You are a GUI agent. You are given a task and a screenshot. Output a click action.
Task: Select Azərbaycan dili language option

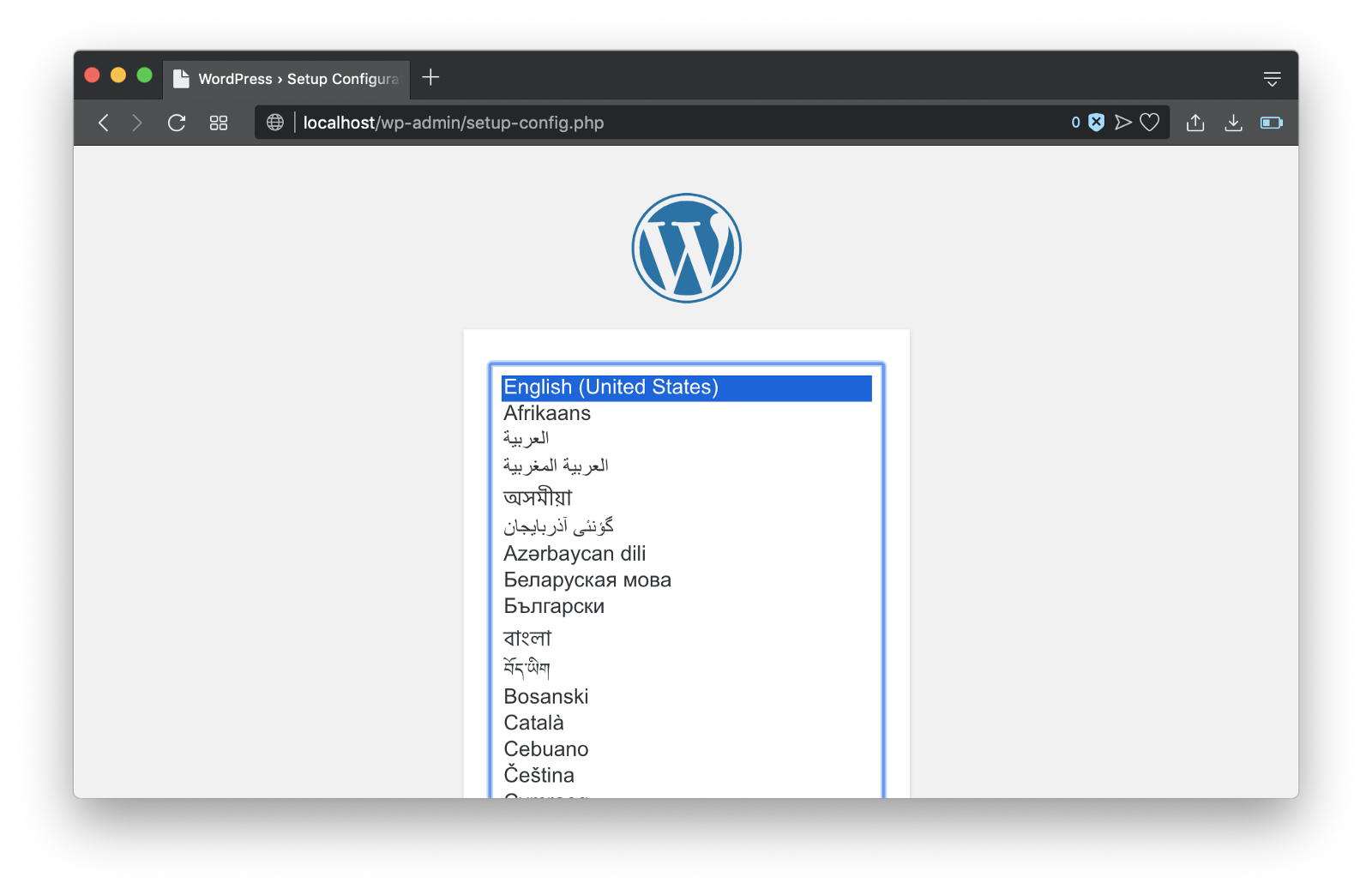pos(686,554)
